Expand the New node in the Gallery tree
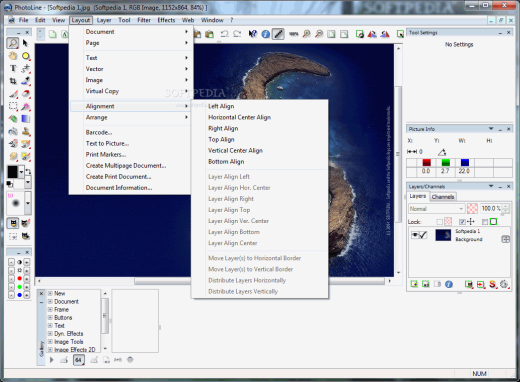Image resolution: width=520 pixels, height=382 pixels. (x=50, y=293)
